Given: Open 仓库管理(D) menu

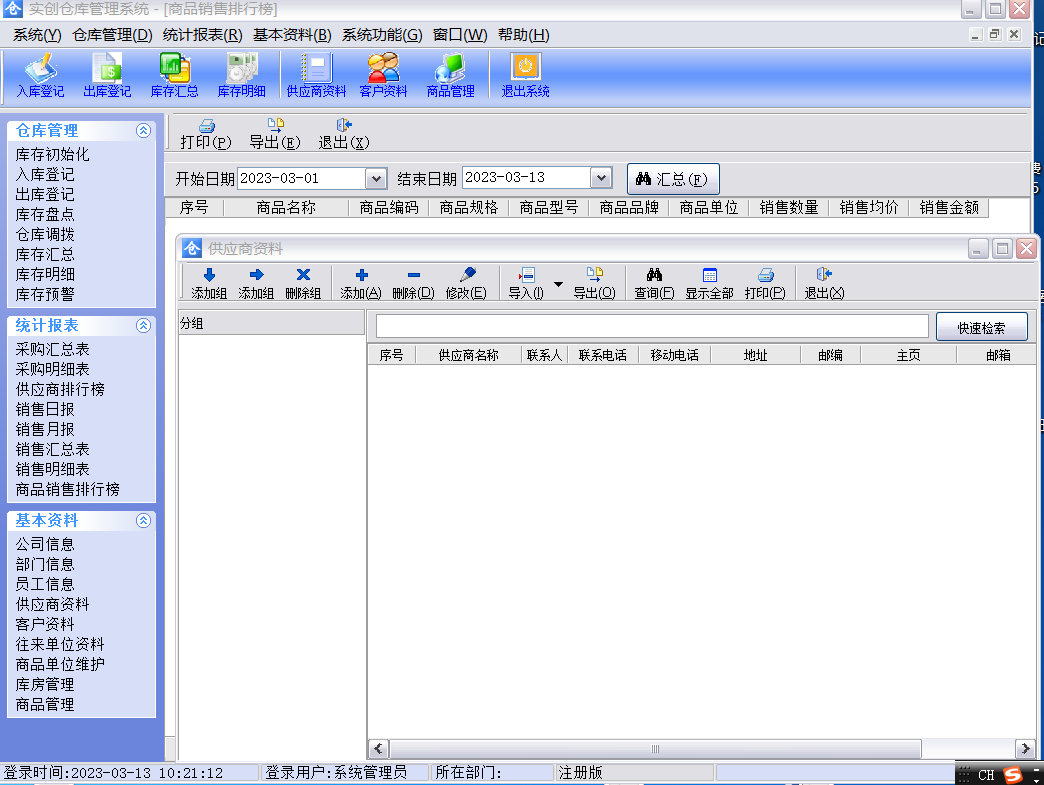Looking at the screenshot, I should pyautogui.click(x=113, y=35).
